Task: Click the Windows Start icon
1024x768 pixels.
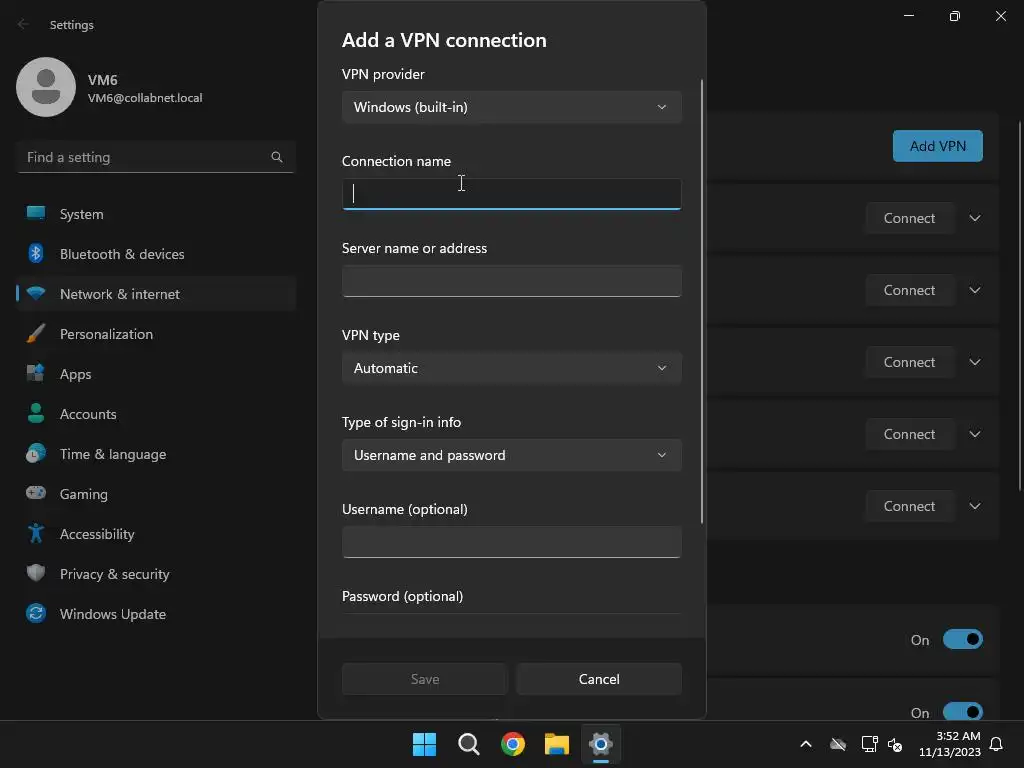Action: coord(424,744)
